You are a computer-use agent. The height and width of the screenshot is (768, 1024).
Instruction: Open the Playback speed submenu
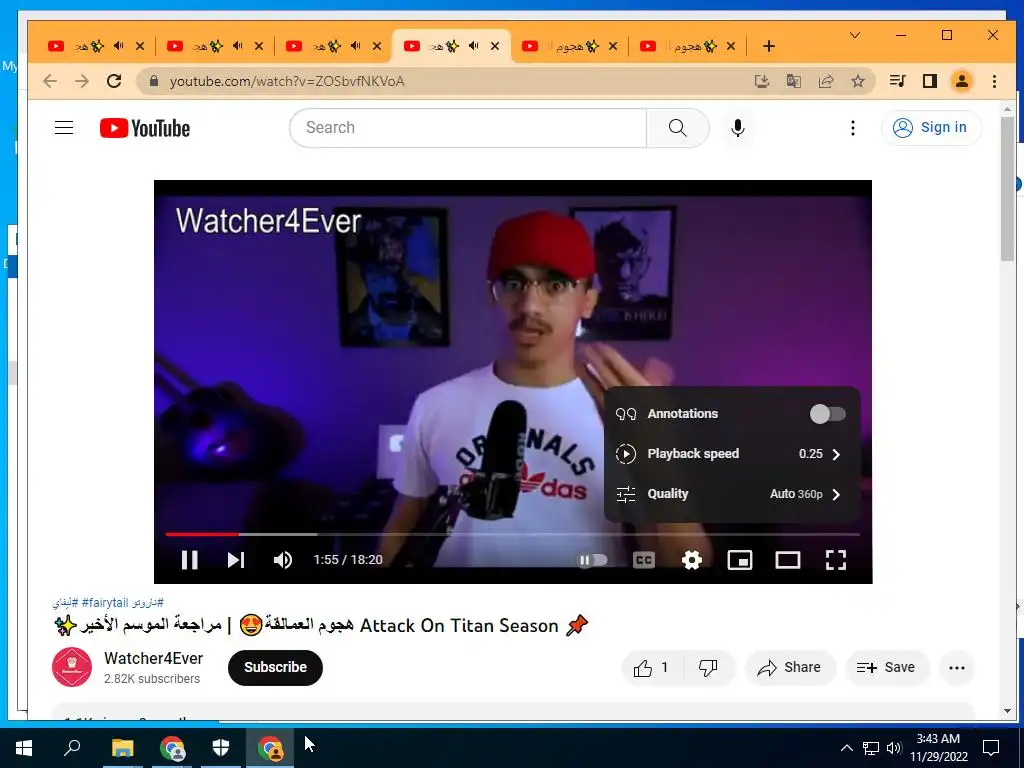[x=731, y=454]
